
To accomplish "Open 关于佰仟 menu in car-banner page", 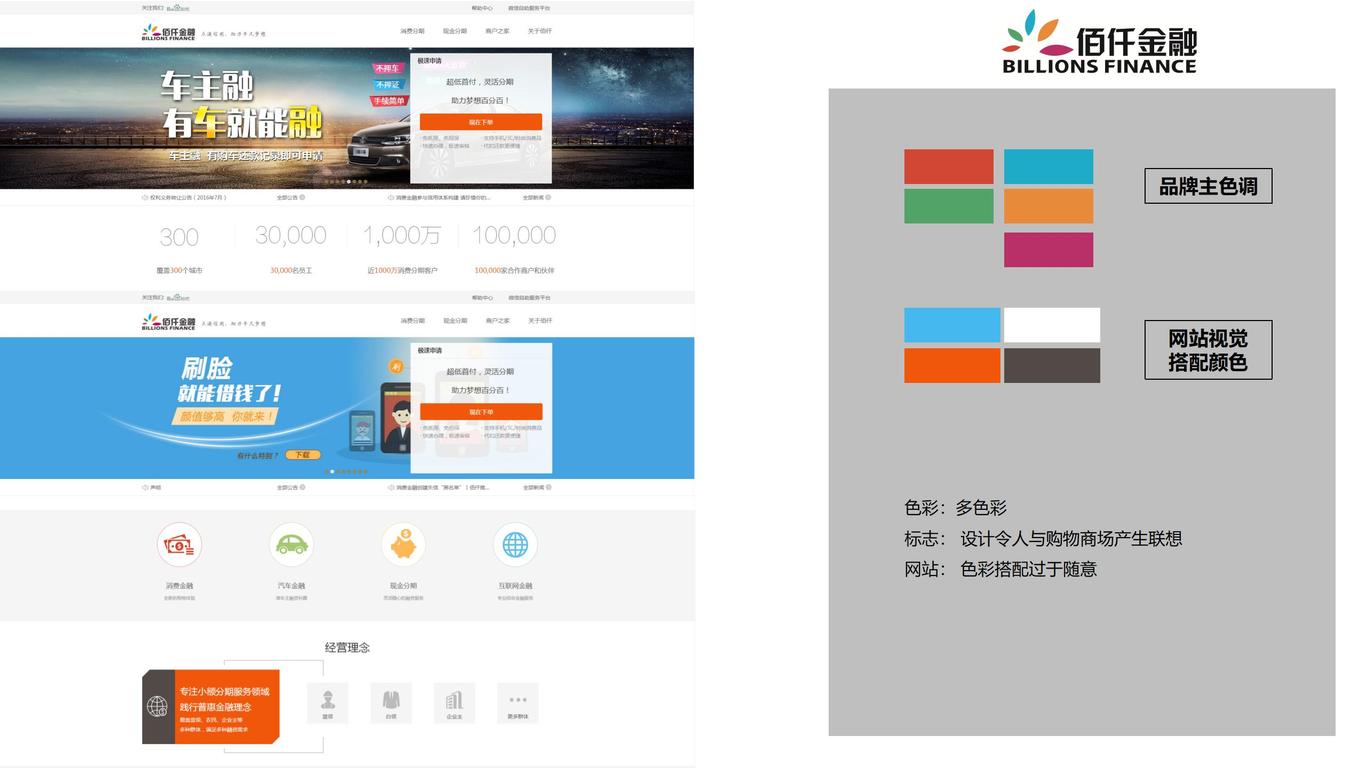I will [540, 31].
